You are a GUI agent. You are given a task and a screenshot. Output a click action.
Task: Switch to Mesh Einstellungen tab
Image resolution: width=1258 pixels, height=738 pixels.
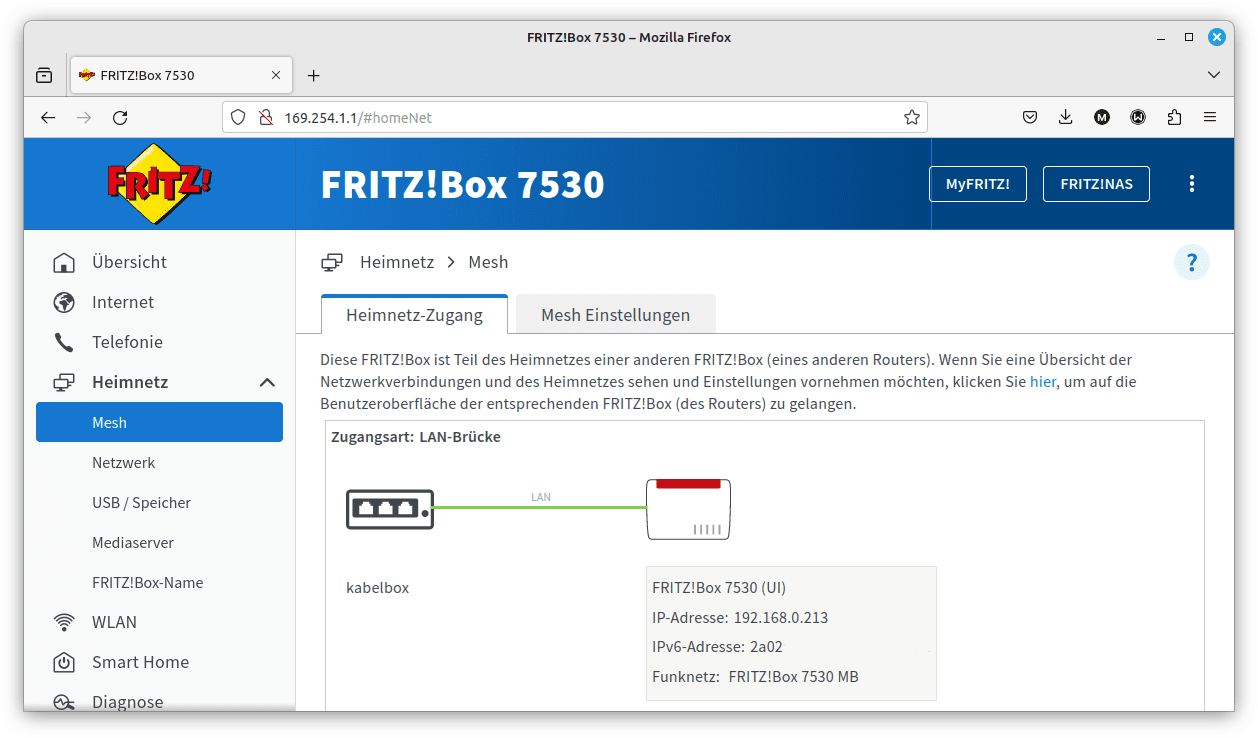[616, 314]
